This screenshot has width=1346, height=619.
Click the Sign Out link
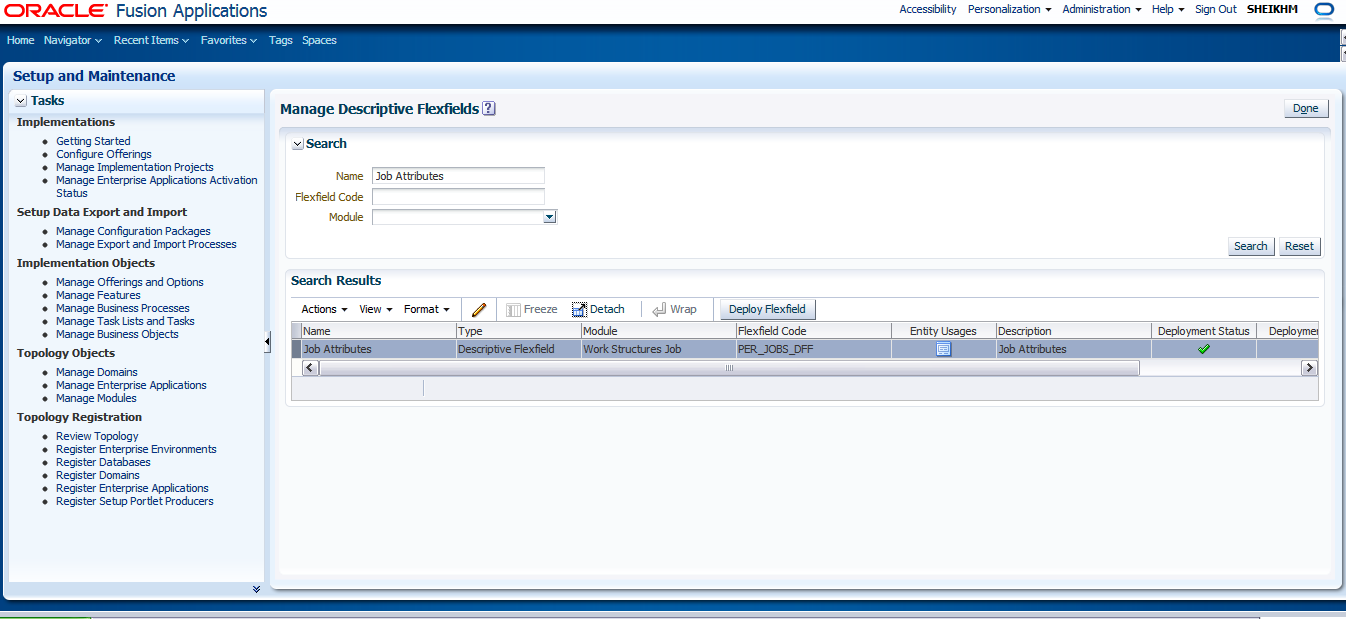(x=1215, y=9)
